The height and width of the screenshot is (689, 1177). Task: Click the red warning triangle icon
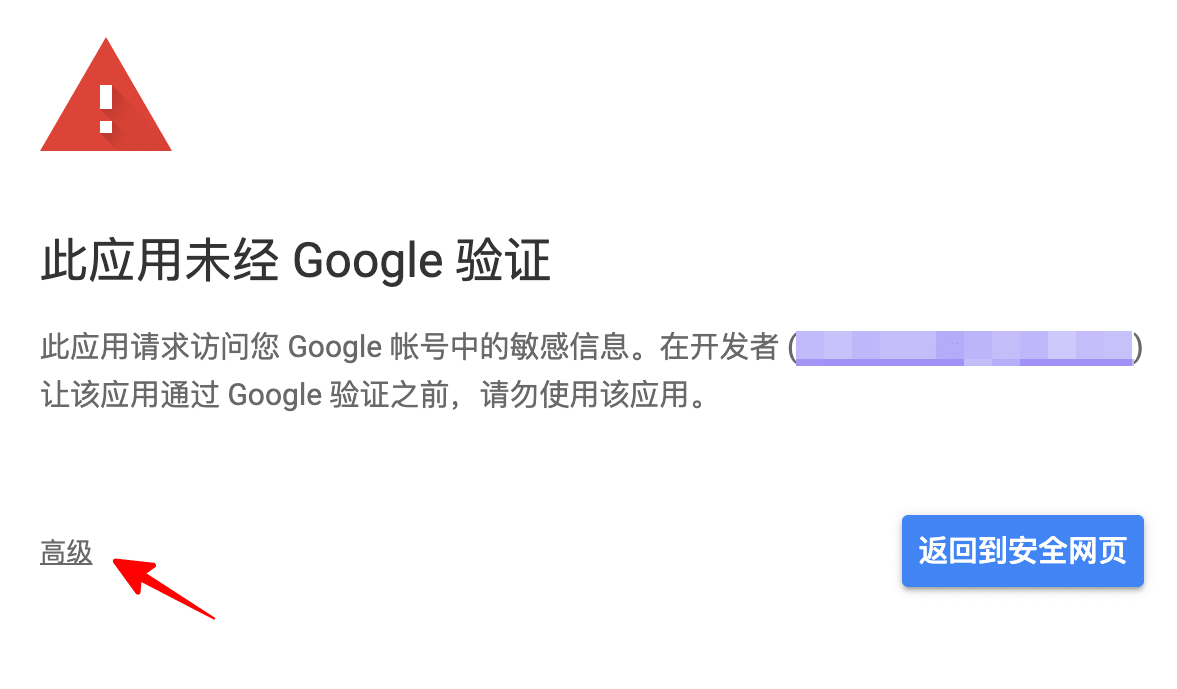pos(106,95)
